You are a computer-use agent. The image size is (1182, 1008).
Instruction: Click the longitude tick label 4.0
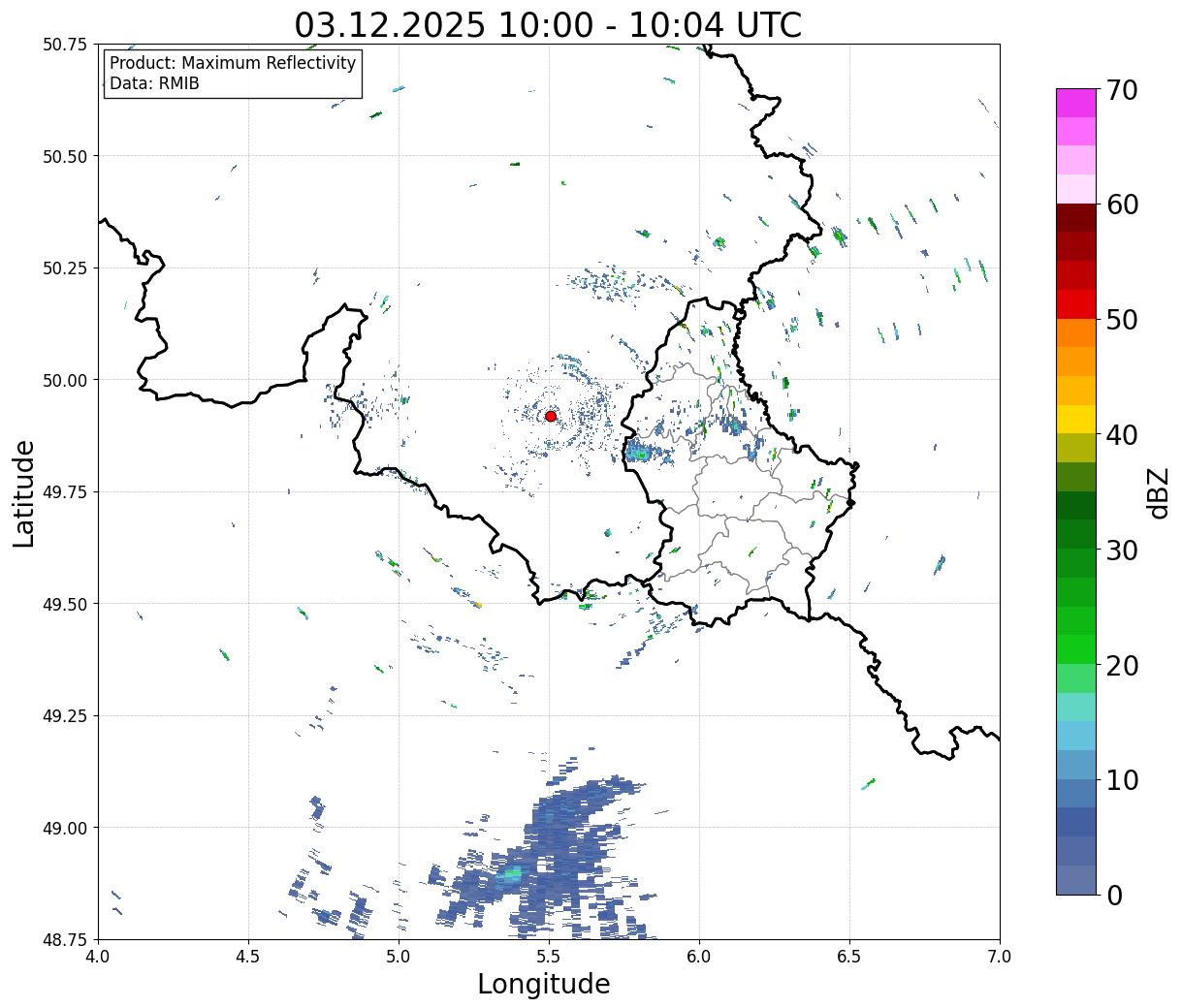click(x=98, y=957)
